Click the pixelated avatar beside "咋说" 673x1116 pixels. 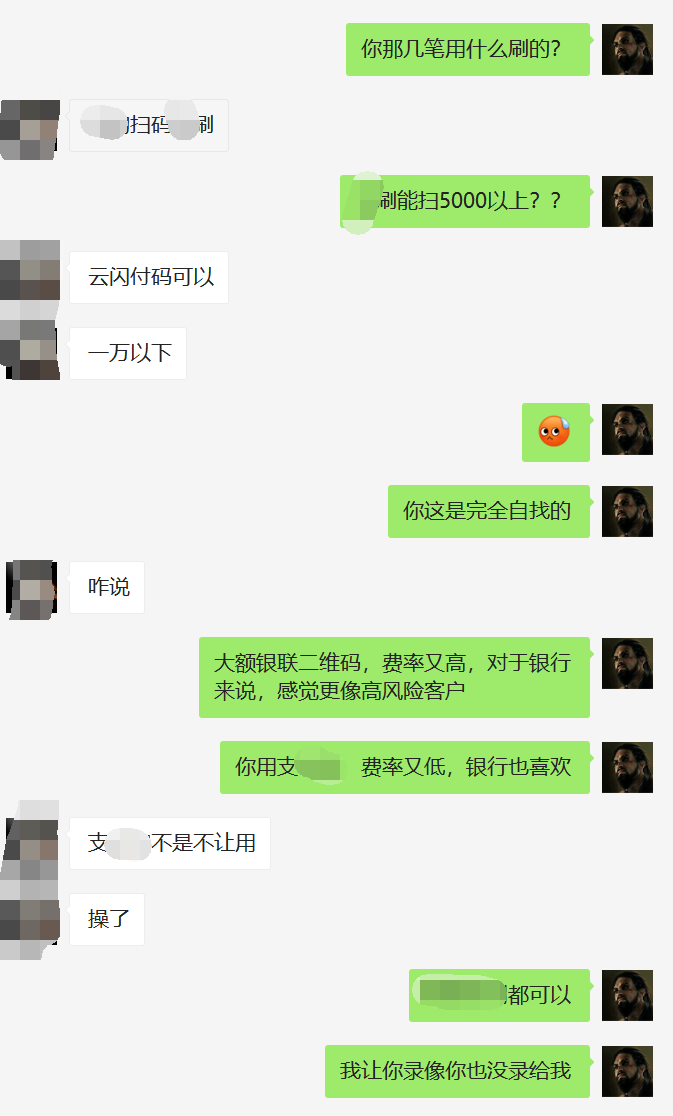pos(30,589)
